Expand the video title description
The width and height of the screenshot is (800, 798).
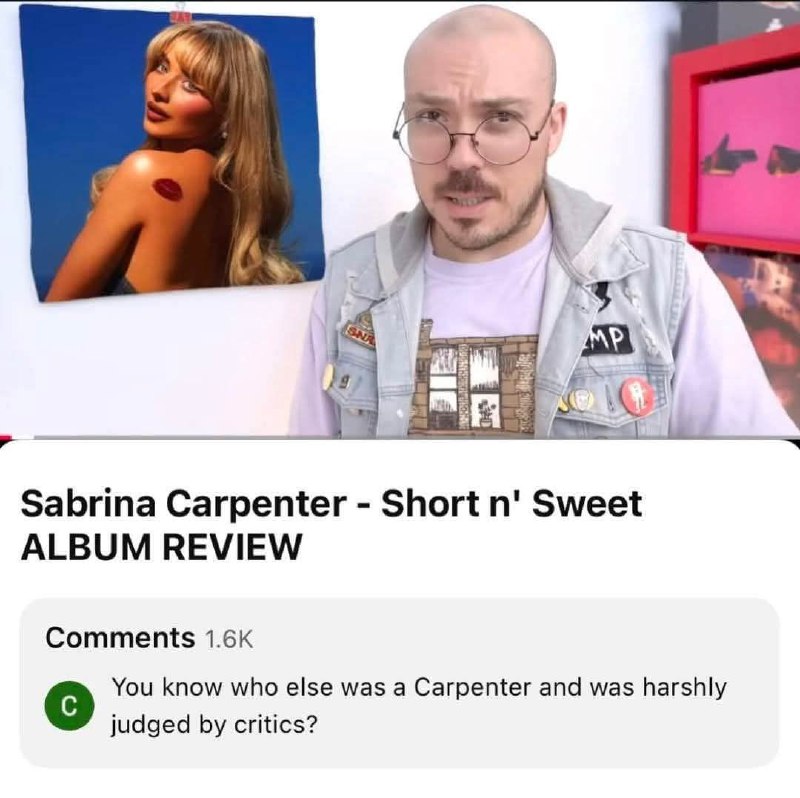click(331, 524)
